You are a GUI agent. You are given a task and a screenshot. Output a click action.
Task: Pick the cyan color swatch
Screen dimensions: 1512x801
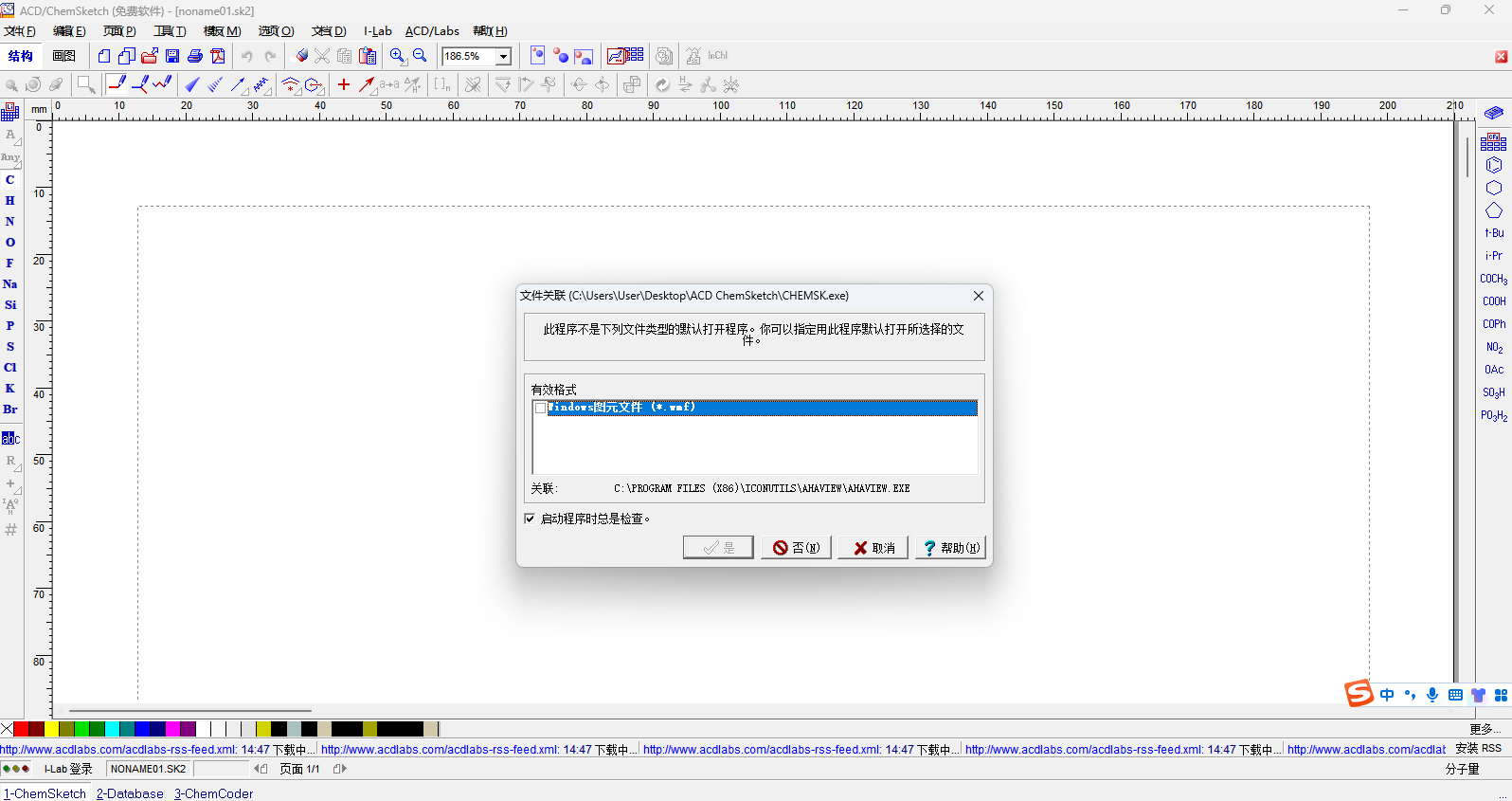click(112, 729)
